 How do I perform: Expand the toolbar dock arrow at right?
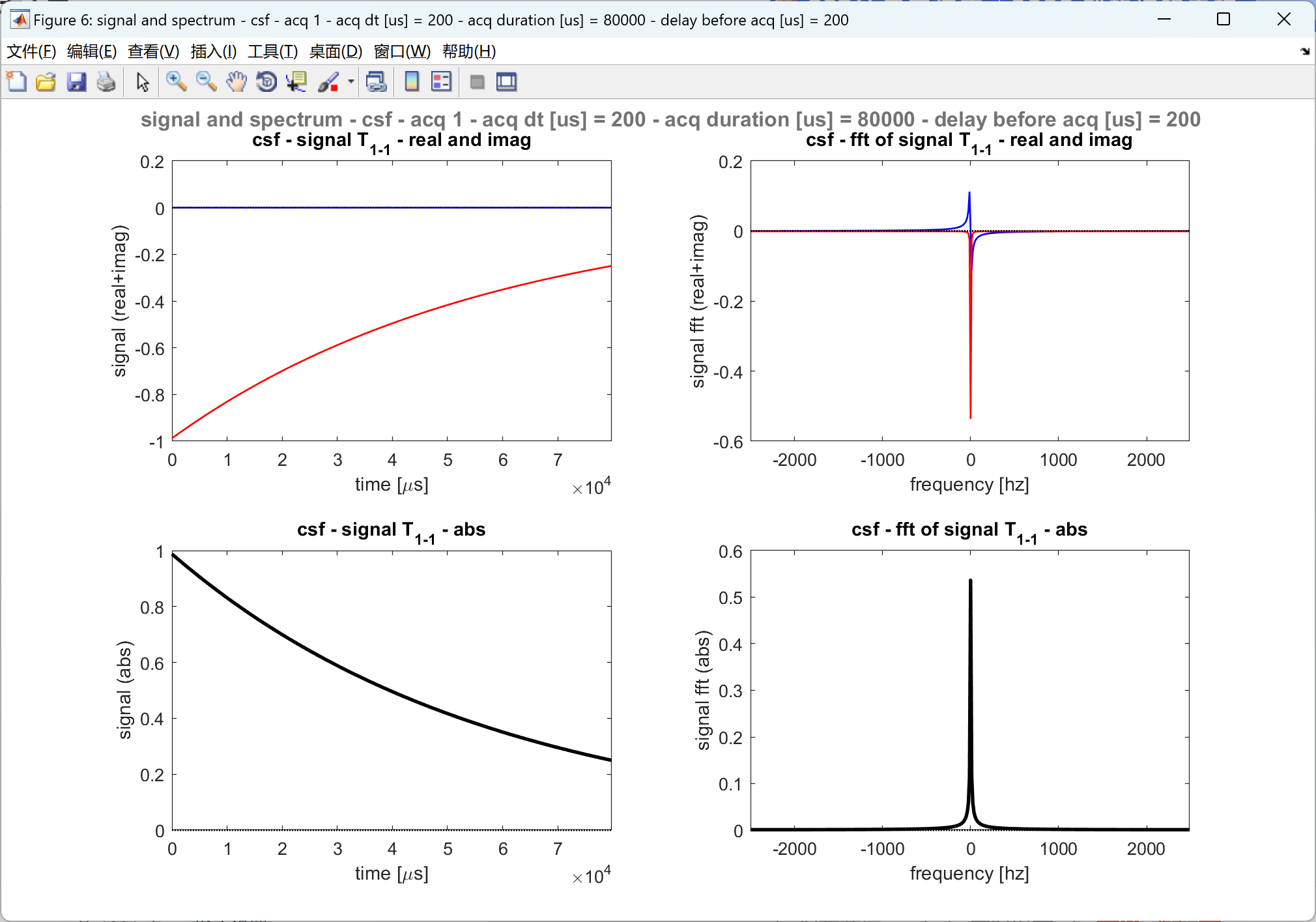[x=1305, y=51]
